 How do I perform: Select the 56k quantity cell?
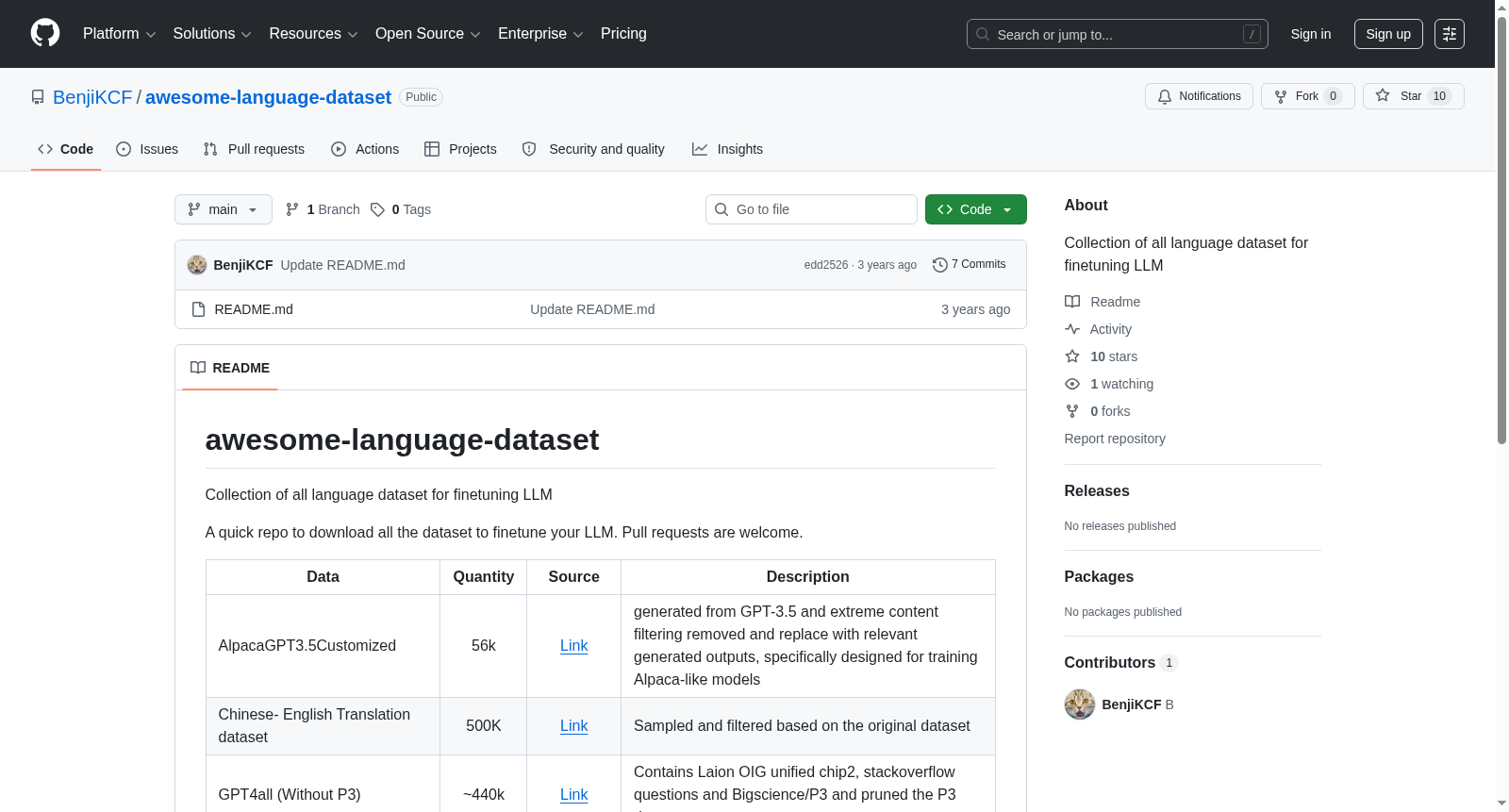tap(484, 646)
